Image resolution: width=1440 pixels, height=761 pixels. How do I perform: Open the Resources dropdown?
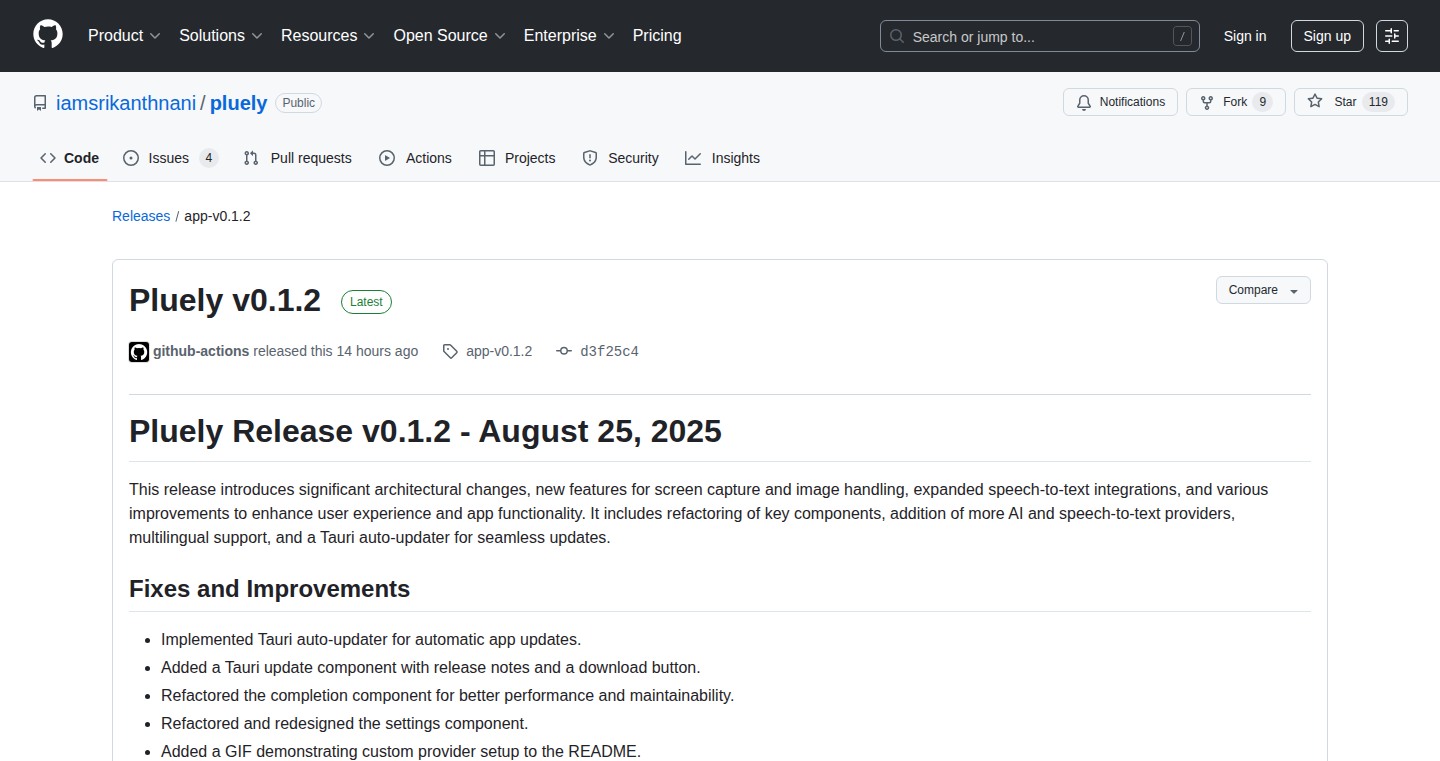coord(328,35)
